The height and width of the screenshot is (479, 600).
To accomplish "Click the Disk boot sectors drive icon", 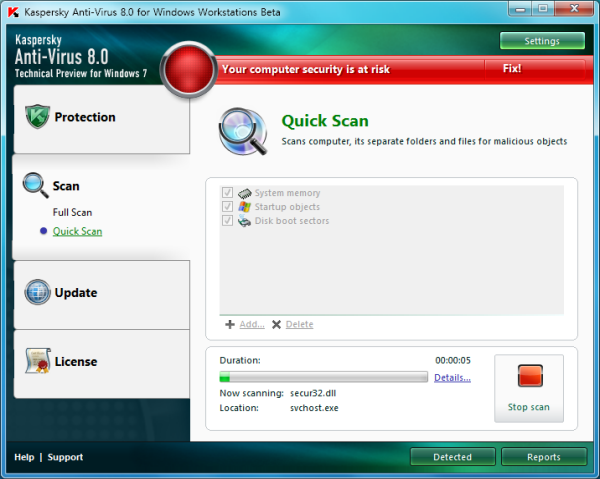I will point(245,221).
